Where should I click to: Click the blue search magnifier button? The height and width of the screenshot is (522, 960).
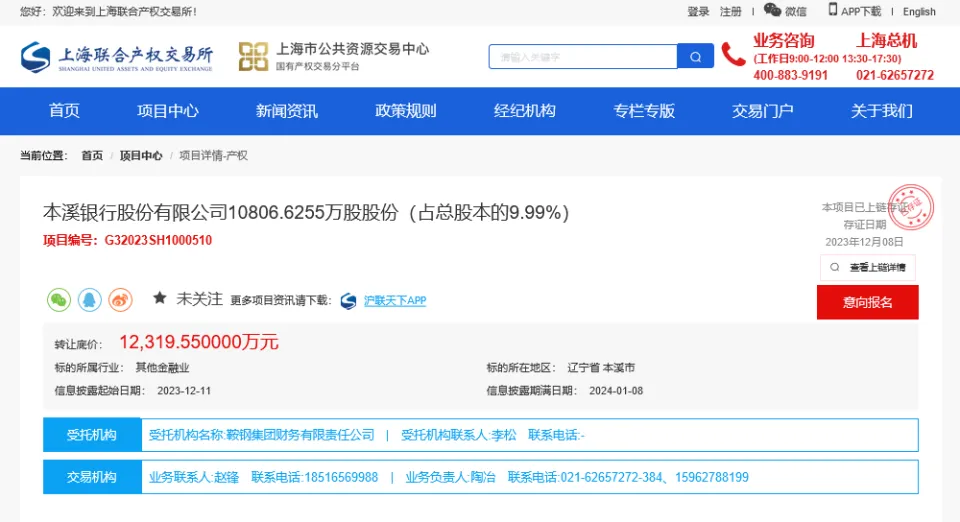tap(695, 57)
